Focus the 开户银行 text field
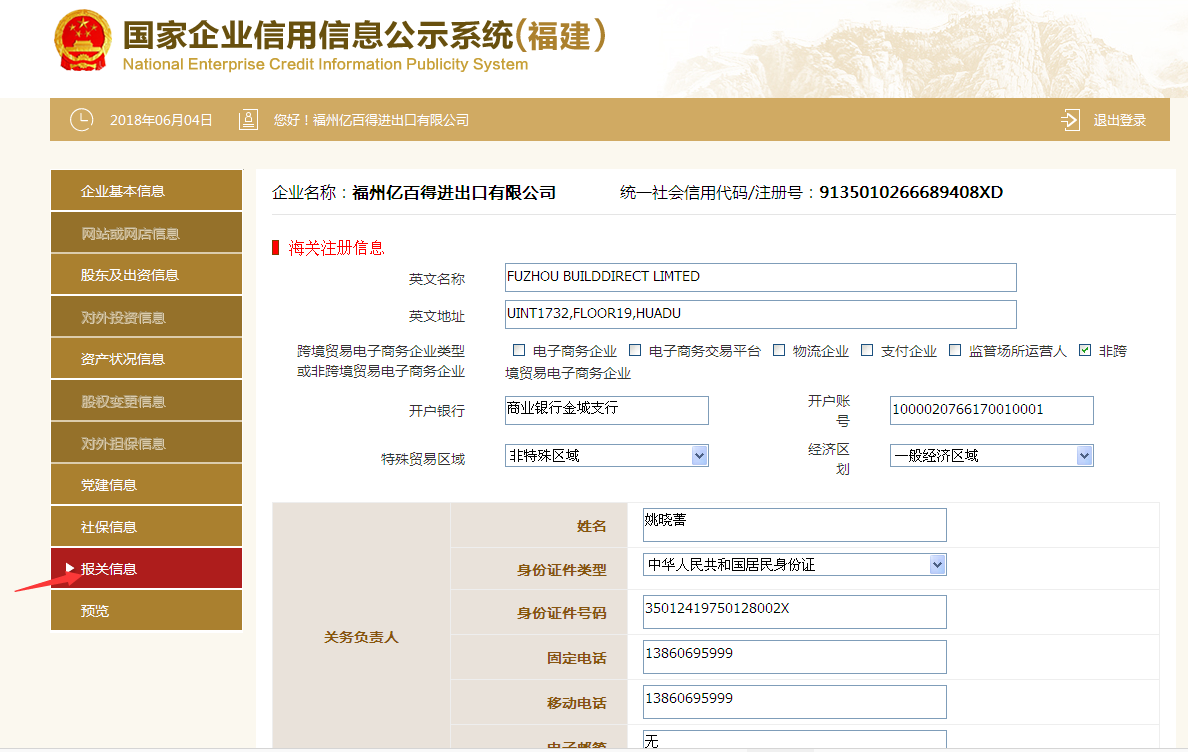The image size is (1188, 752). [x=606, y=410]
